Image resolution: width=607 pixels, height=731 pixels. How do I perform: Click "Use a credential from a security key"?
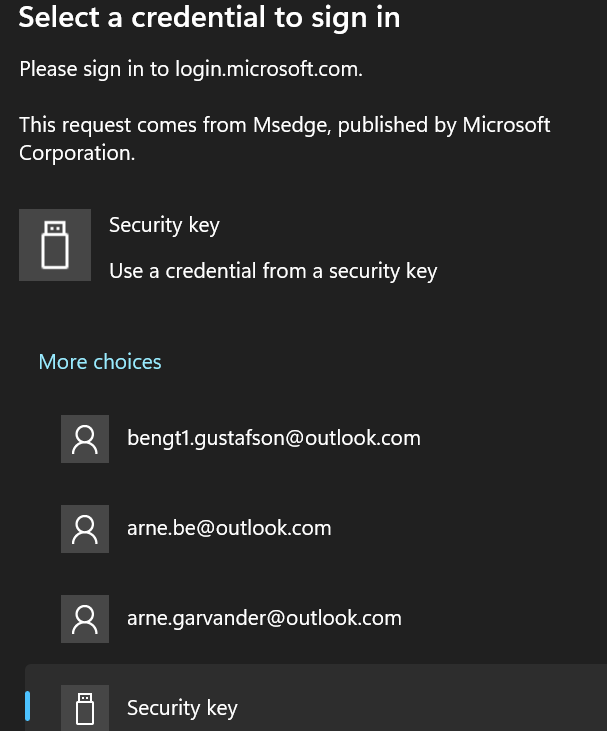273,271
